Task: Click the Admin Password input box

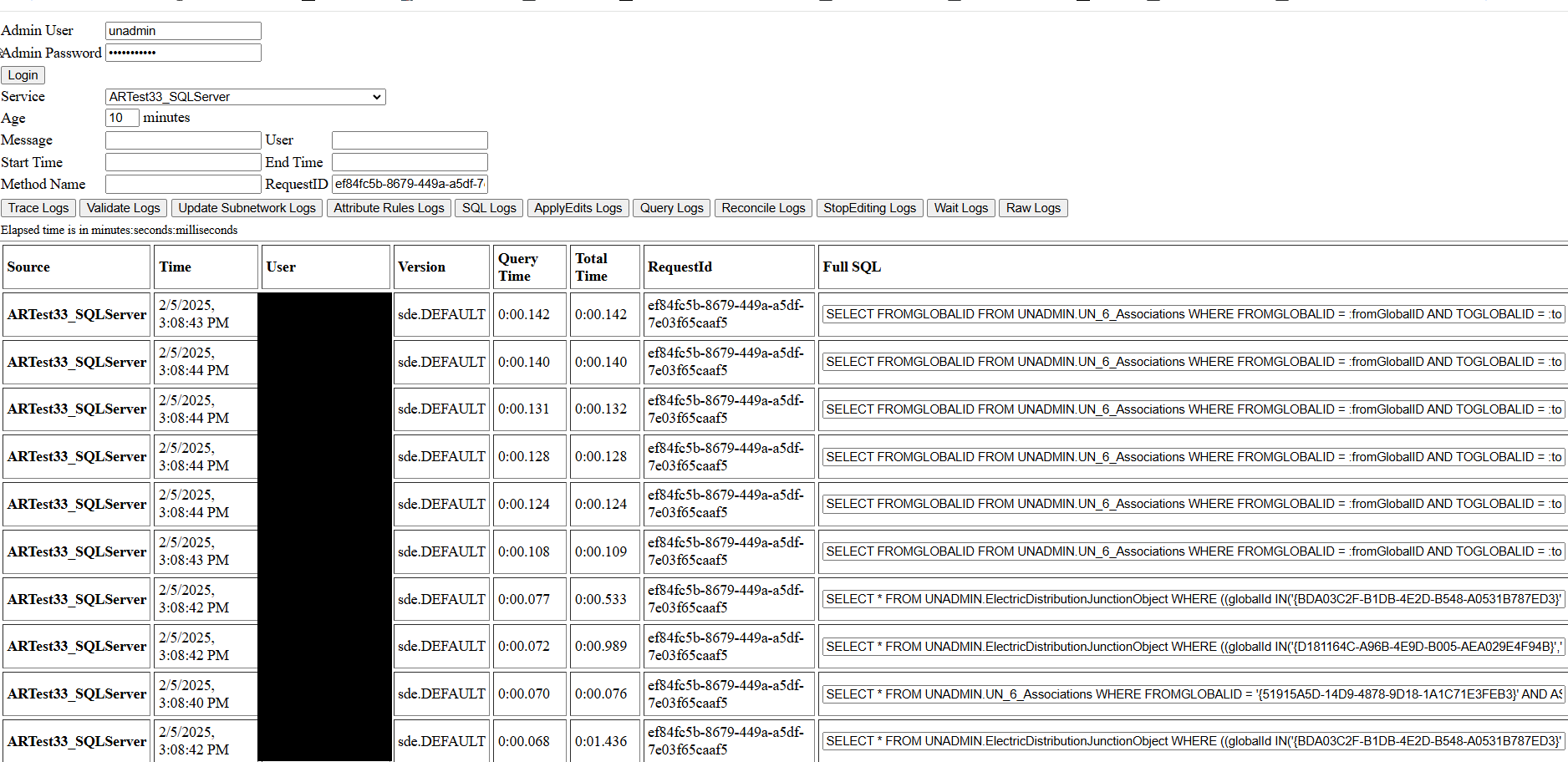Action: (182, 52)
